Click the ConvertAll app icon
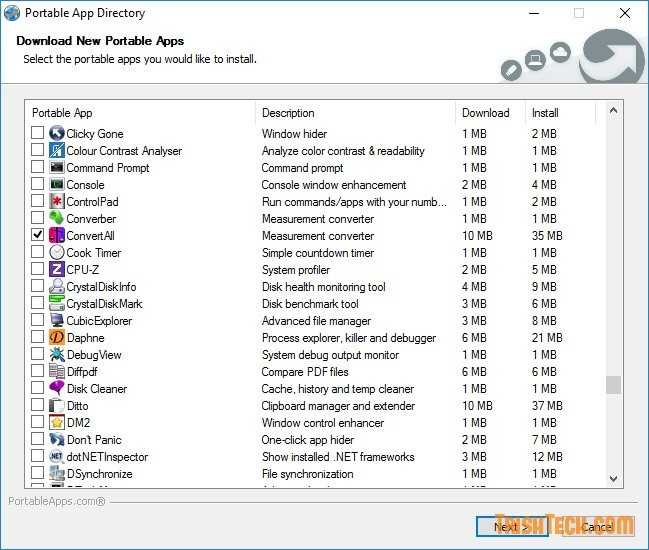Screen dimensions: 649x550 point(57,236)
